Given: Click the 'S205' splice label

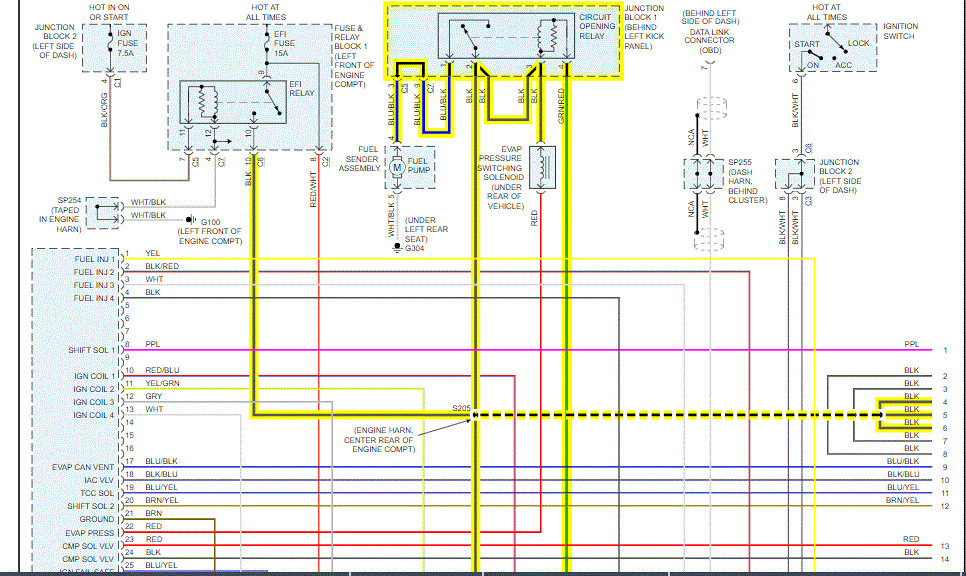Looking at the screenshot, I should [461, 408].
